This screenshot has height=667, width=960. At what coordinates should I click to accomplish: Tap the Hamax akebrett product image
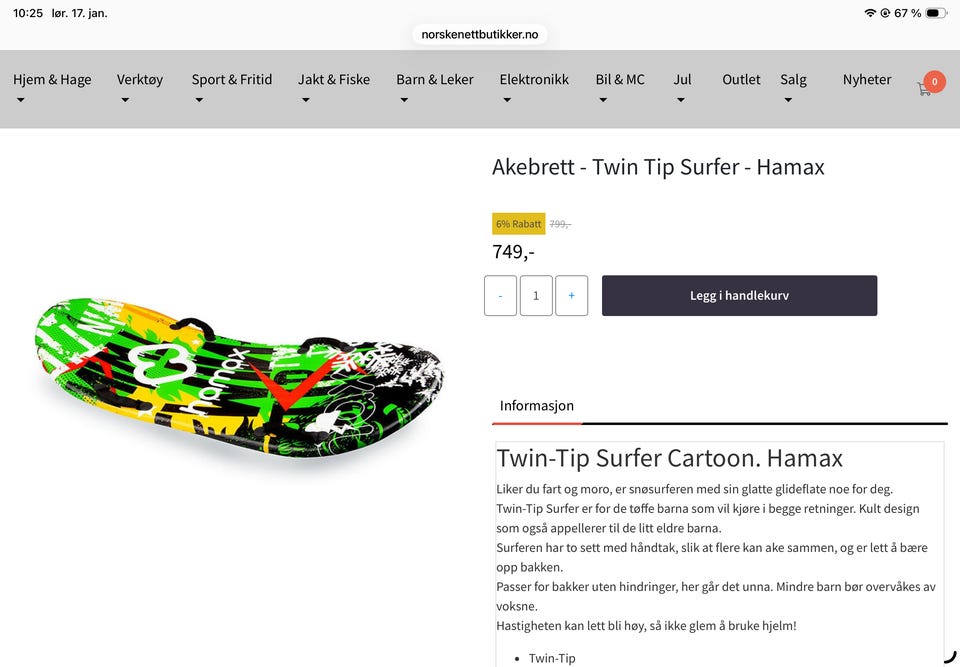click(239, 377)
